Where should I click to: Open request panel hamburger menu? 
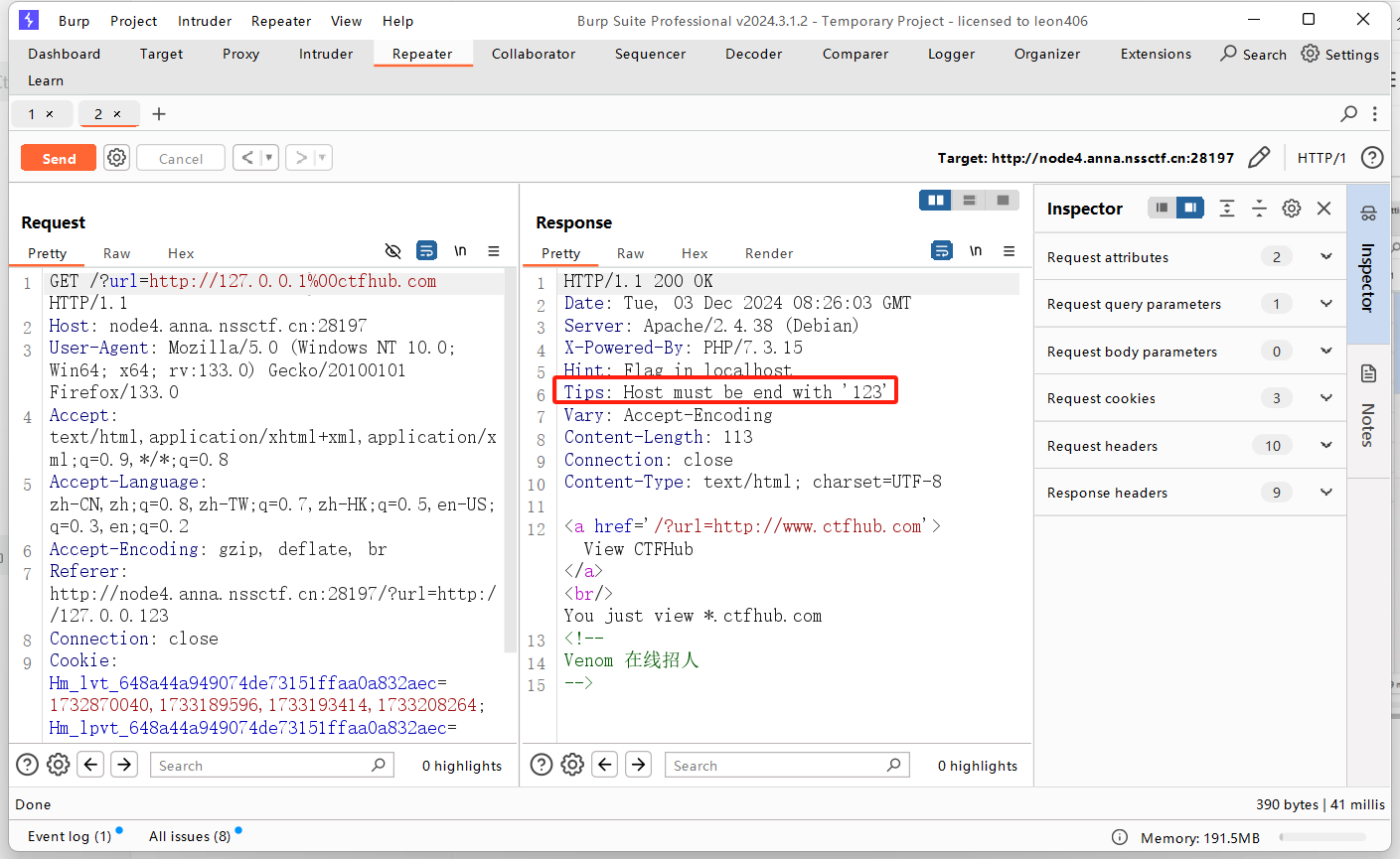[494, 251]
